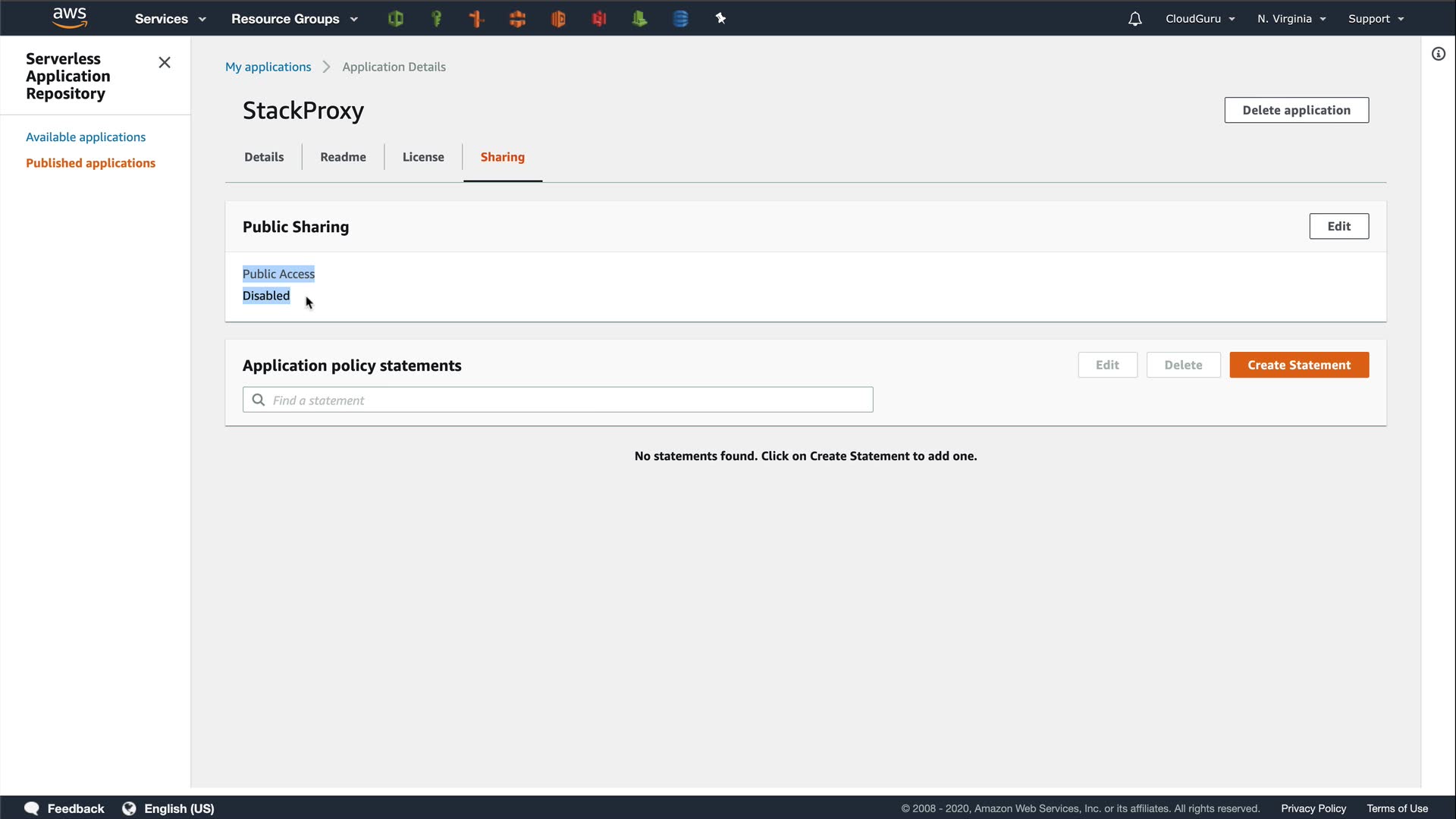Open the green cube service shortcut icon
The height and width of the screenshot is (819, 1456).
coord(395,19)
